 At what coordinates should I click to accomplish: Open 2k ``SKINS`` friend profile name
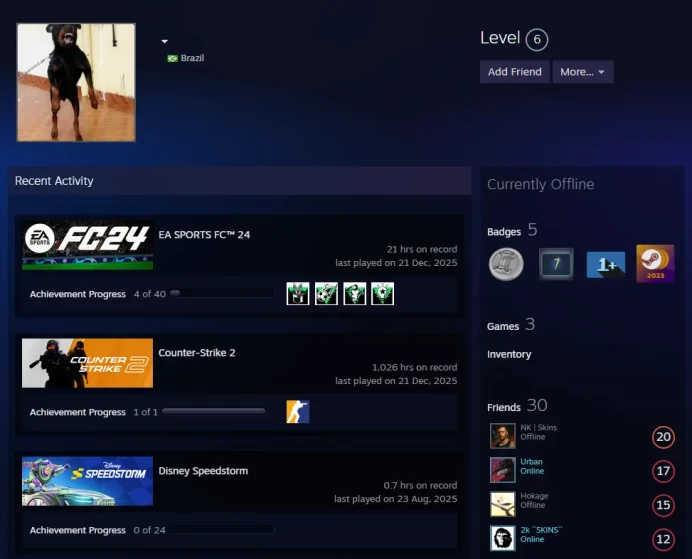tap(541, 530)
